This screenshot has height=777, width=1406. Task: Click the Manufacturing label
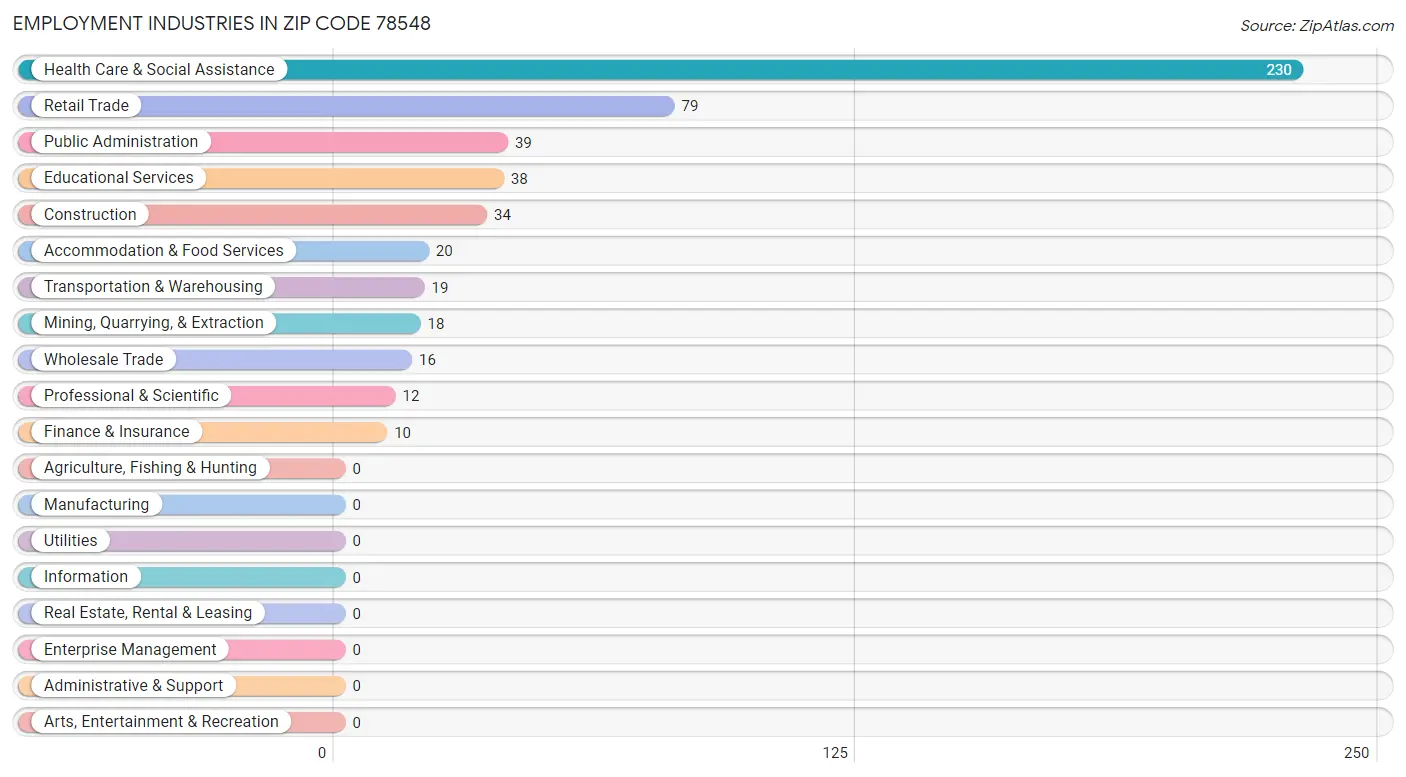tap(96, 504)
